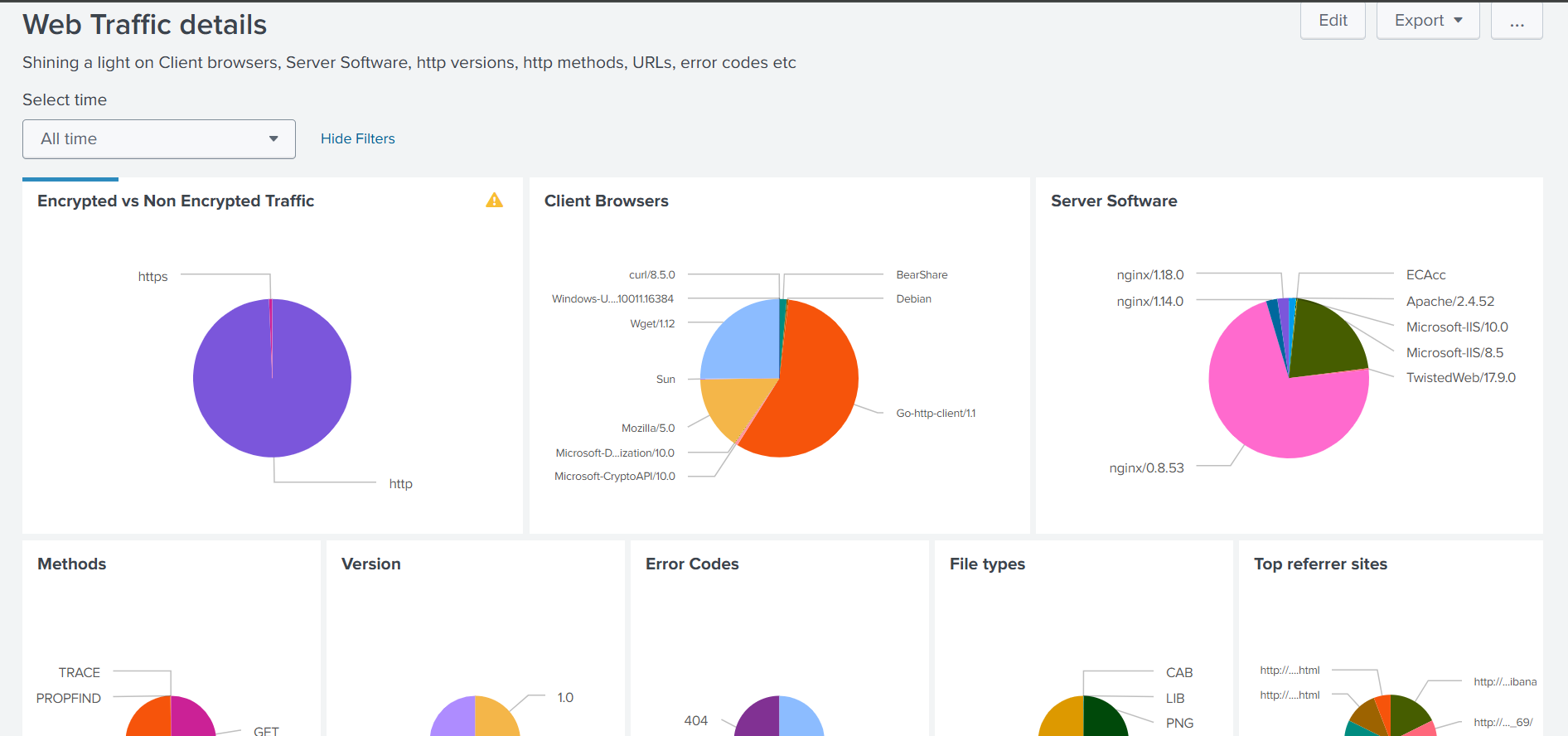Click the BearShare label

tap(922, 275)
